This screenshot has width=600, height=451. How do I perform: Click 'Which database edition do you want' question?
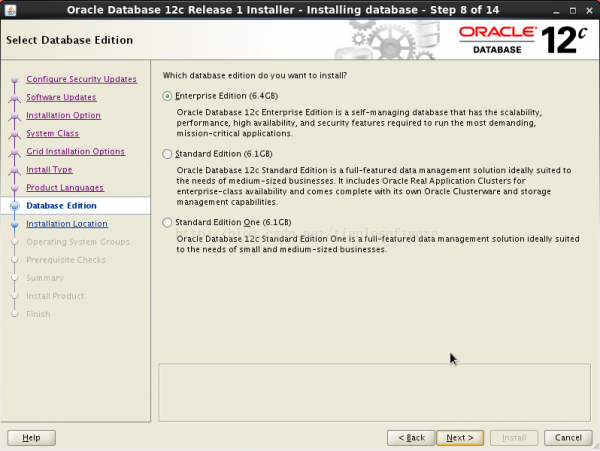point(255,75)
